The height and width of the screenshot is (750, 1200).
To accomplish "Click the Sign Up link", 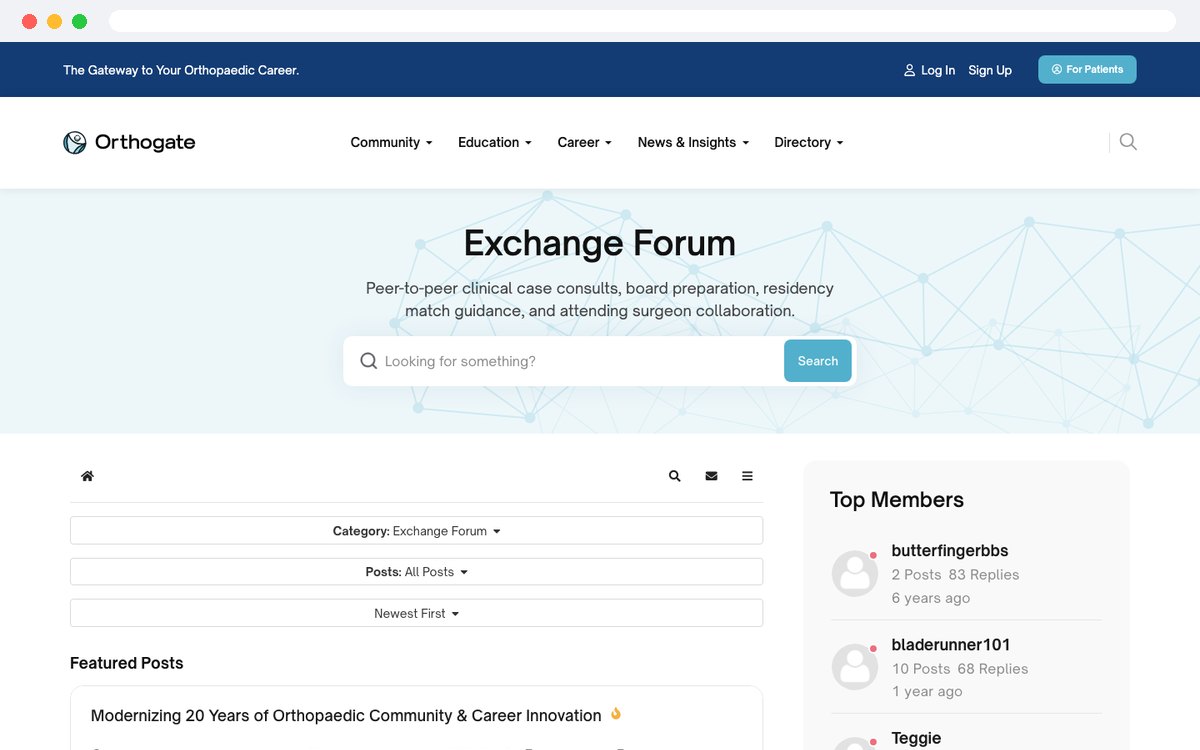I will 990,70.
